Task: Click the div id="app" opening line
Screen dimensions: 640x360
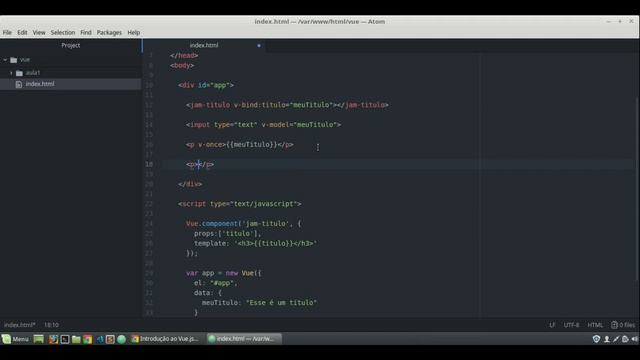Action: (206, 85)
